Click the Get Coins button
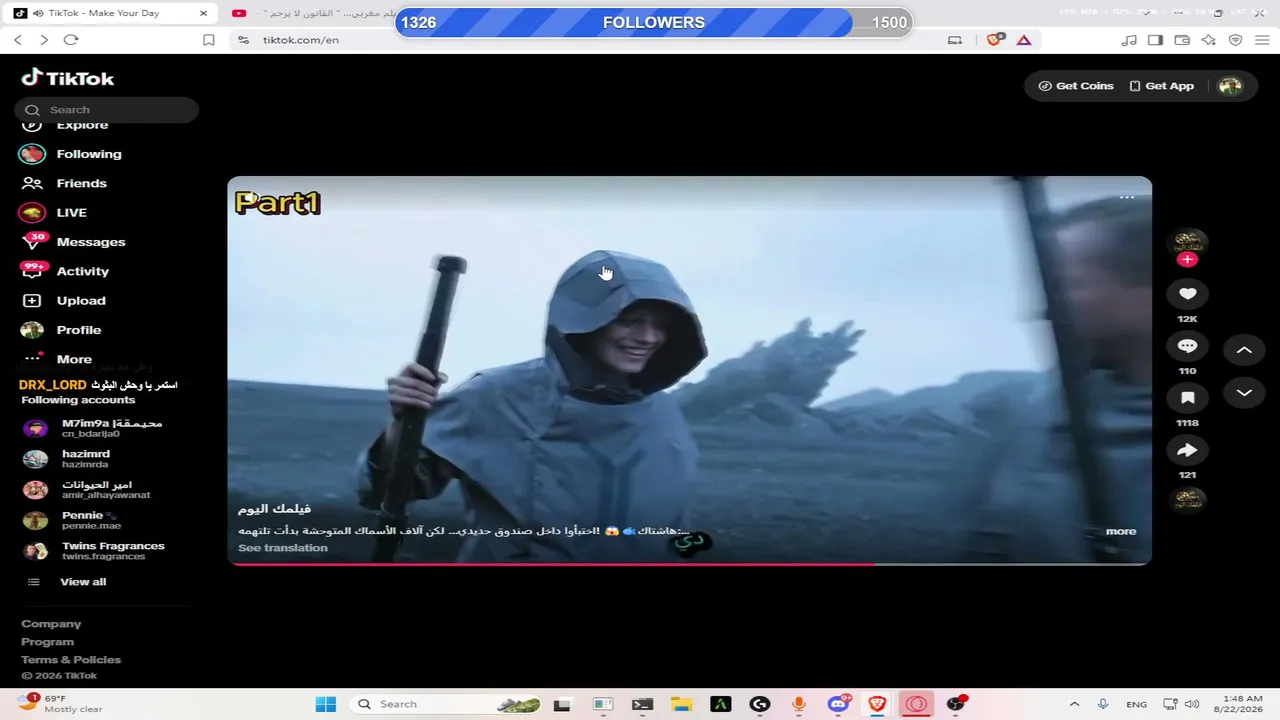The image size is (1280, 720). click(1076, 86)
